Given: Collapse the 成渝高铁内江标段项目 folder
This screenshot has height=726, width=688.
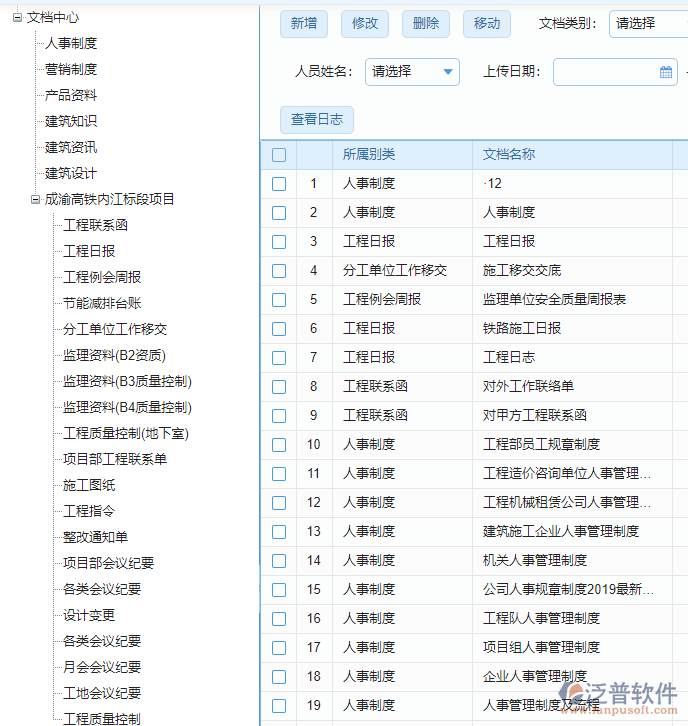Looking at the screenshot, I should (35, 199).
